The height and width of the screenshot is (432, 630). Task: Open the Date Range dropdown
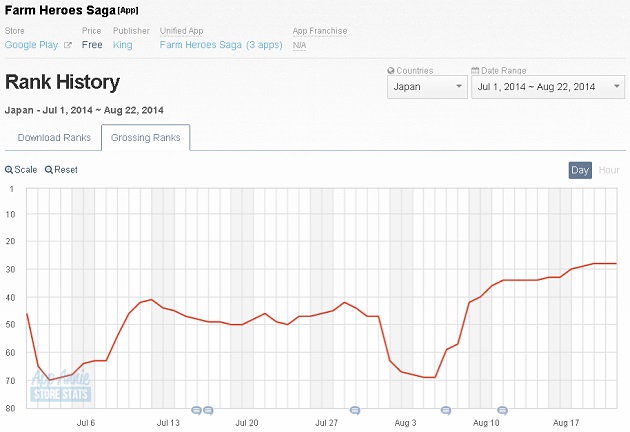[548, 87]
